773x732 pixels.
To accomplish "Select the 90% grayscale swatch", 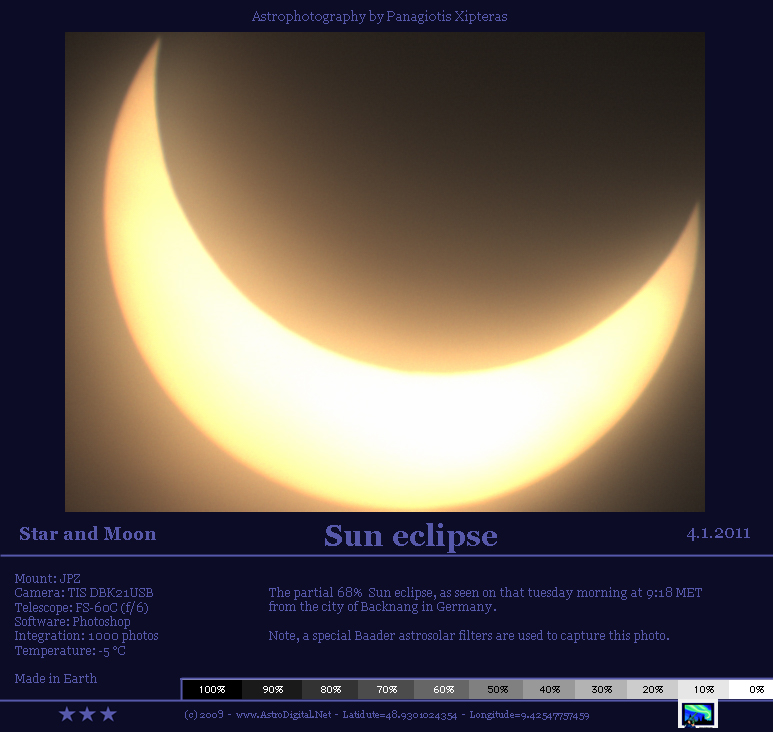I will pyautogui.click(x=273, y=690).
